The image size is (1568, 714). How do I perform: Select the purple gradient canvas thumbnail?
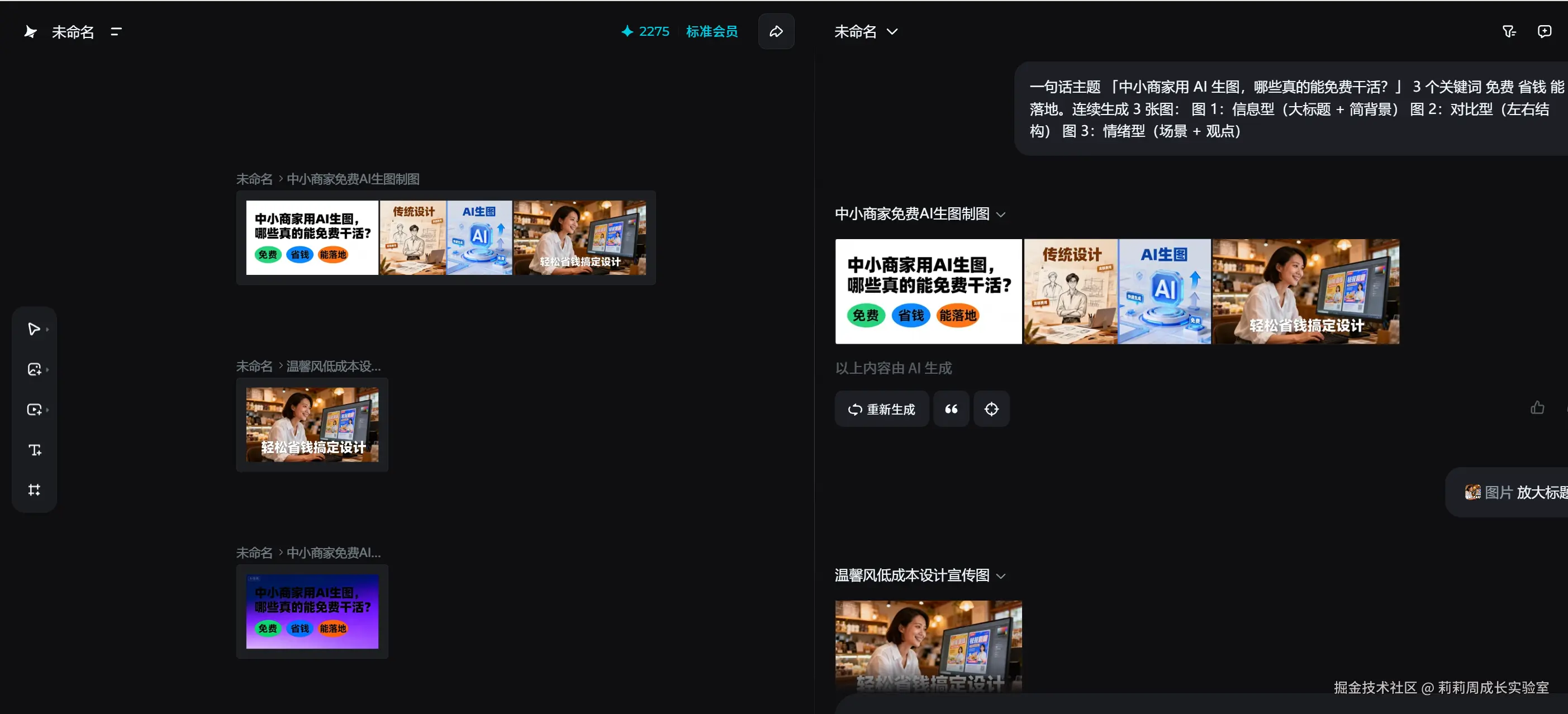coord(312,611)
